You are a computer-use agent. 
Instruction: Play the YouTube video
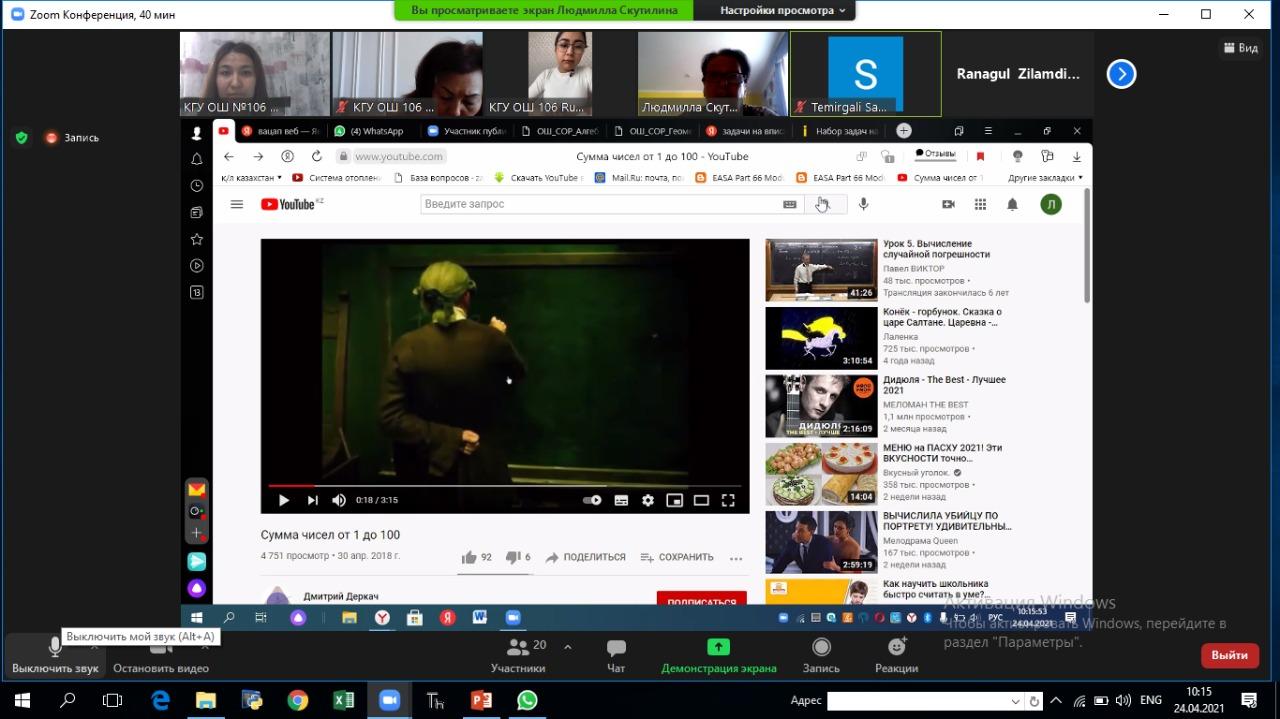coord(284,500)
